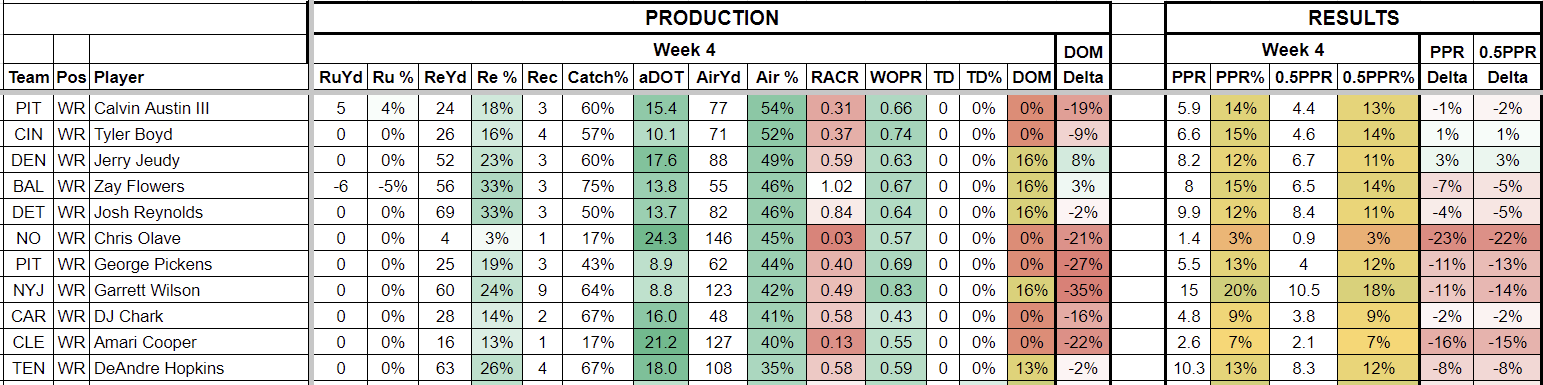Click the Player column header
Screen dimensions: 1543x385
[x=197, y=77]
